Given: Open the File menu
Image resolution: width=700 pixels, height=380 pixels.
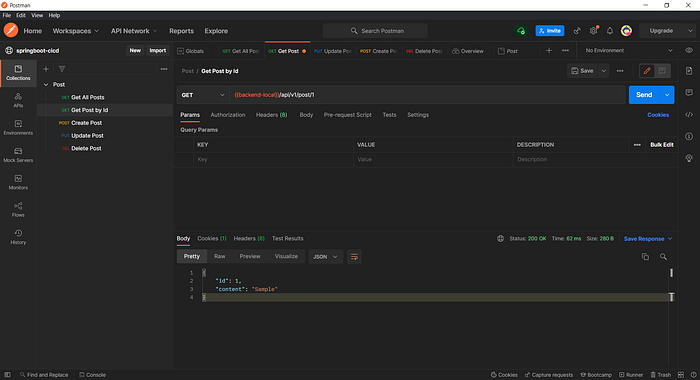Looking at the screenshot, I should coord(7,15).
